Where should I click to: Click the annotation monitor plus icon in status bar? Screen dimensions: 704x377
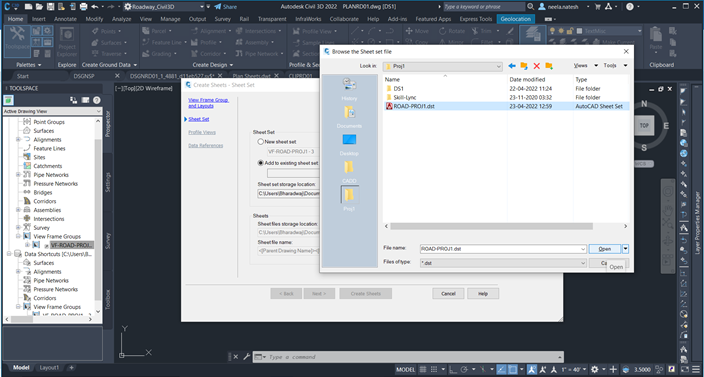tap(614, 369)
